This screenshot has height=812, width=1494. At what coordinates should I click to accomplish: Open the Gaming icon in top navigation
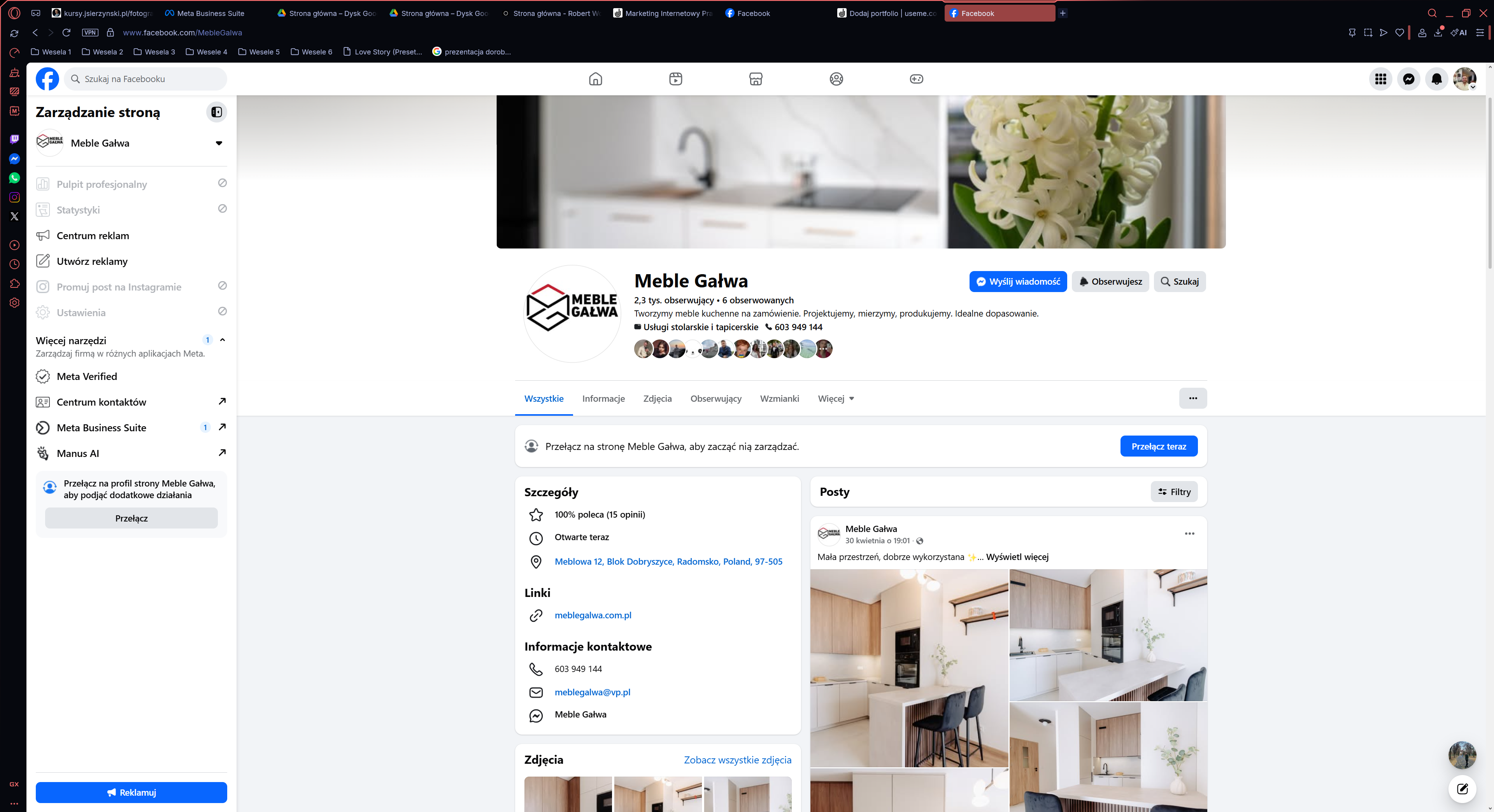tap(916, 79)
